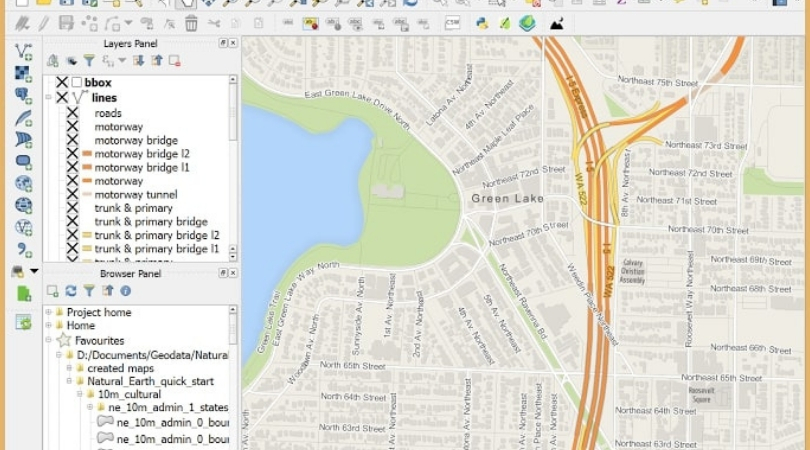The image size is (810, 450).
Task: Click Add WFS Layer globe icon
Action: coord(23,227)
